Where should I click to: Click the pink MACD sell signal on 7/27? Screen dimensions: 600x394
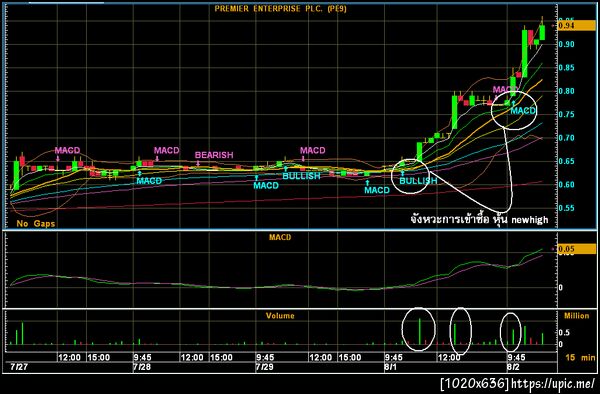point(67,150)
